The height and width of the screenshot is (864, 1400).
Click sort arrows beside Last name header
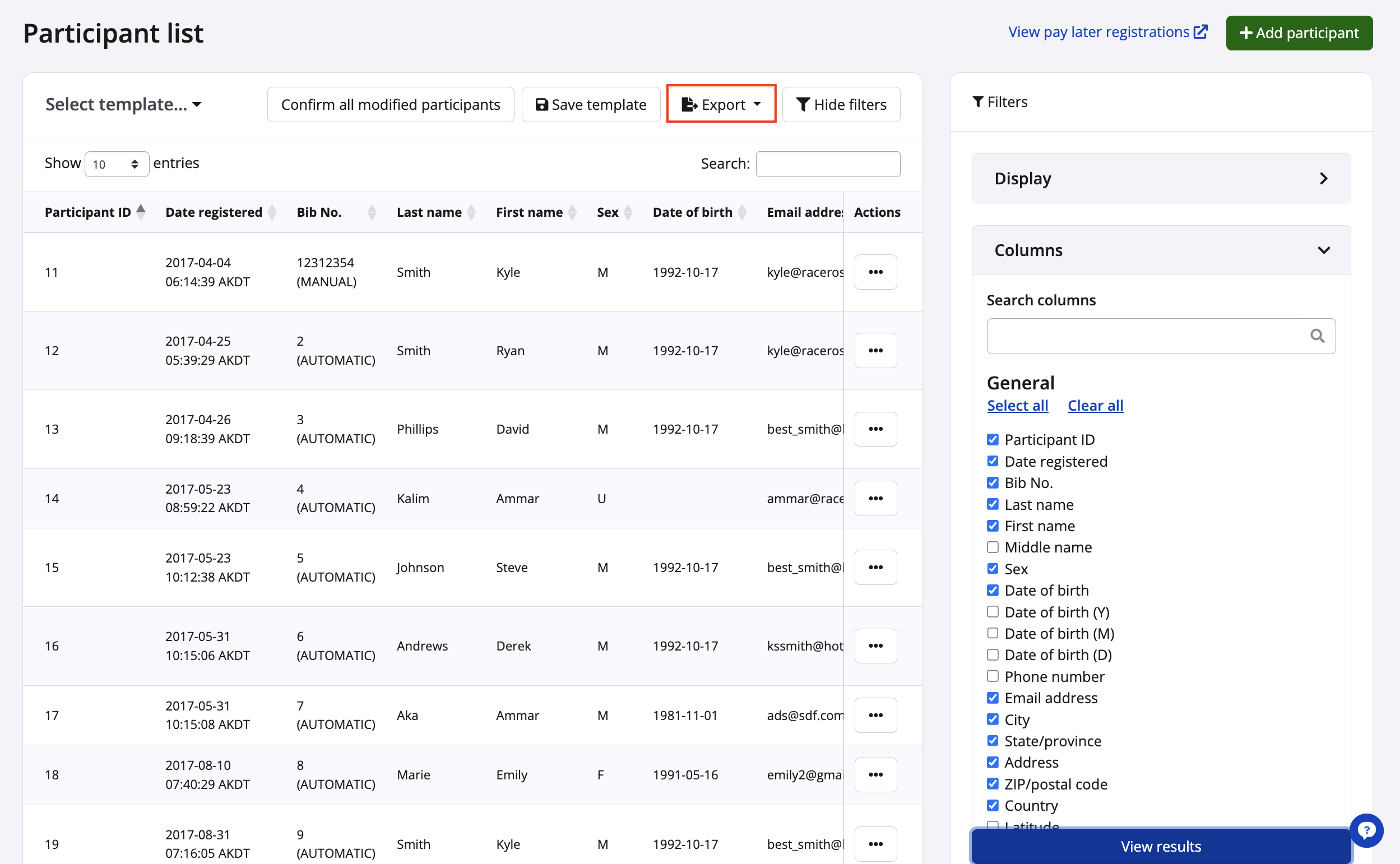(x=471, y=212)
